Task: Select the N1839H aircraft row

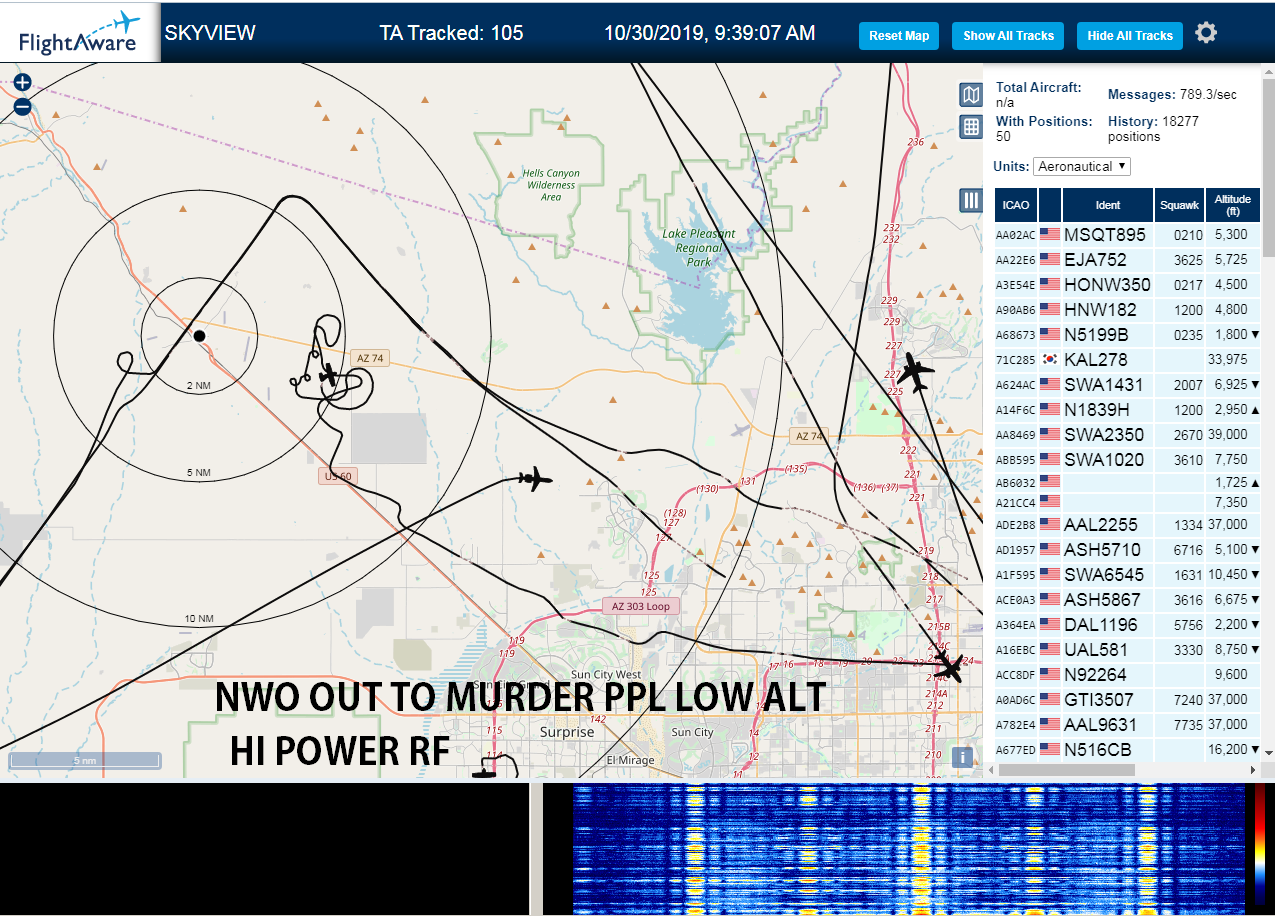Action: point(1128,409)
